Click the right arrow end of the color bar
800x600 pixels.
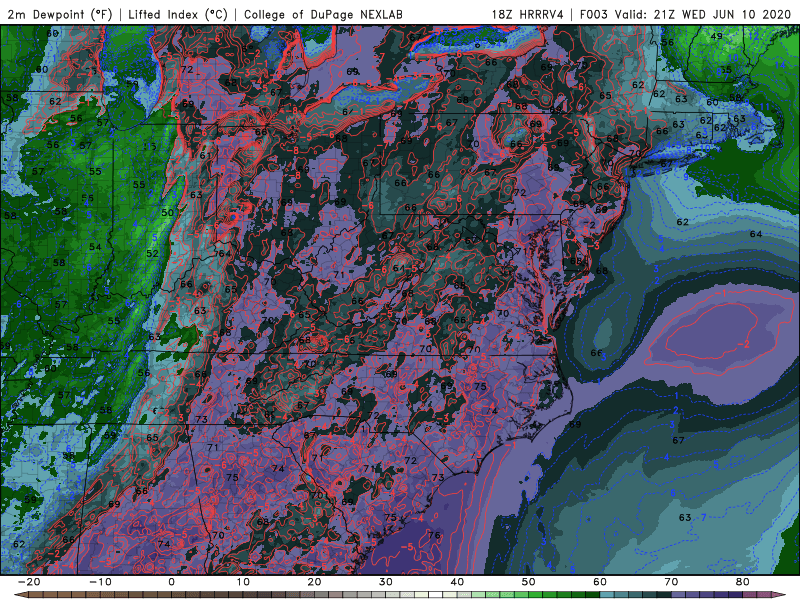(x=781, y=595)
